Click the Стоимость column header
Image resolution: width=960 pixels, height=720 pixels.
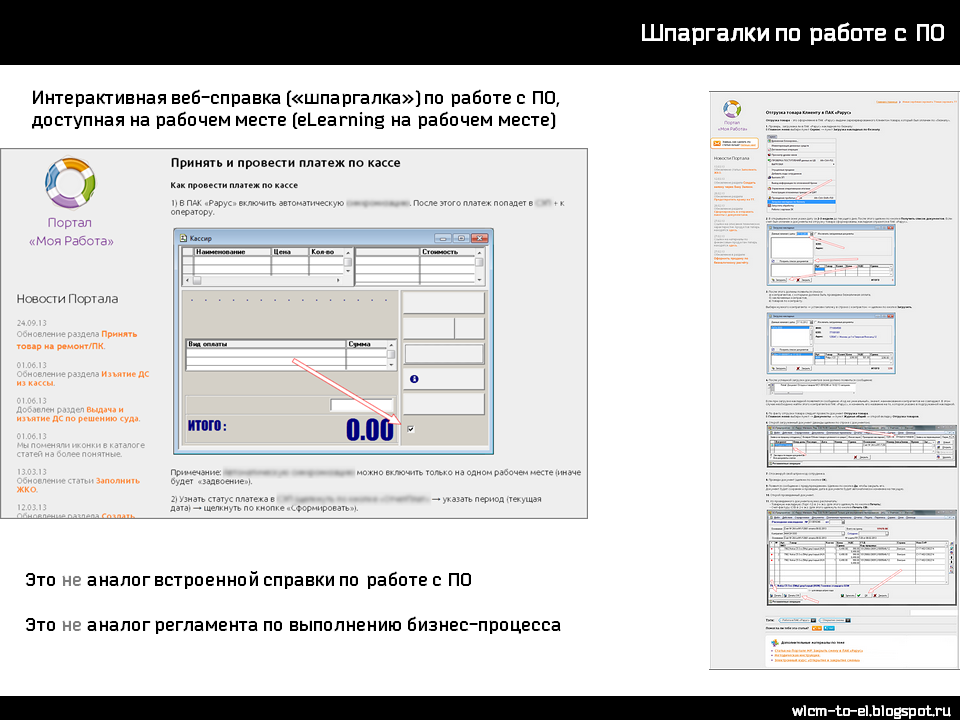(x=447, y=252)
